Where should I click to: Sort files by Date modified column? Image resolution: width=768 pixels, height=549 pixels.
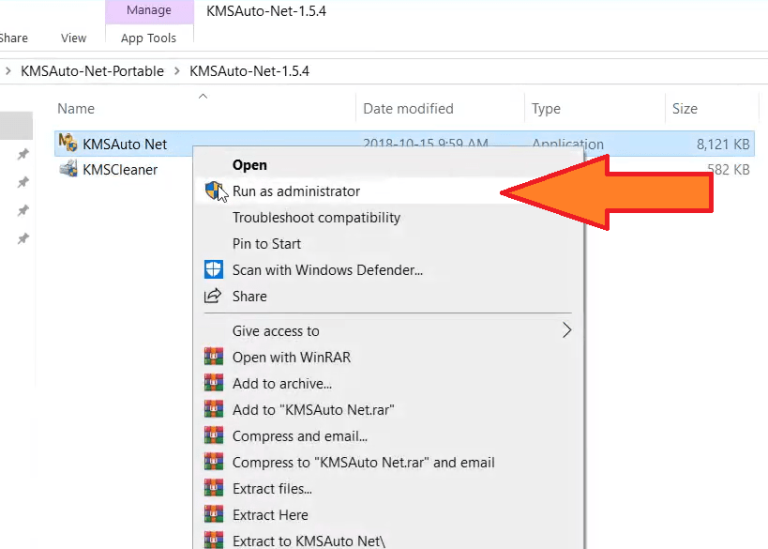coord(408,108)
